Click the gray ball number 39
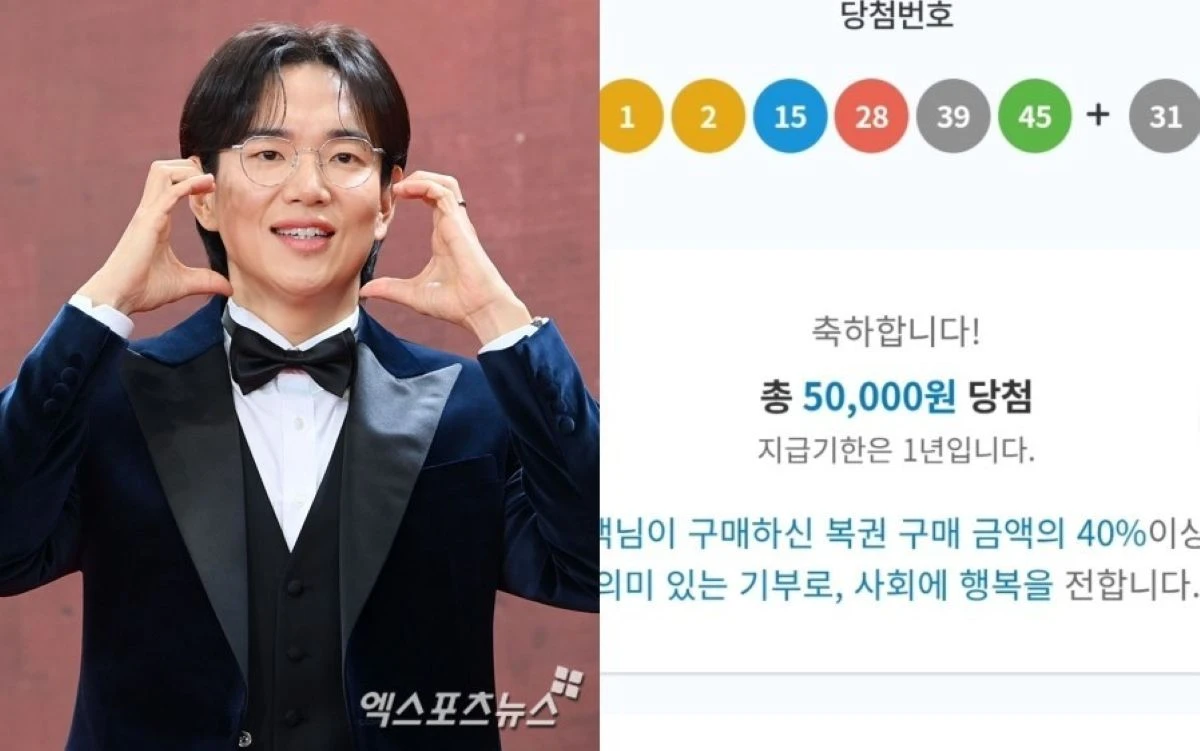The image size is (1200, 751). point(953,117)
